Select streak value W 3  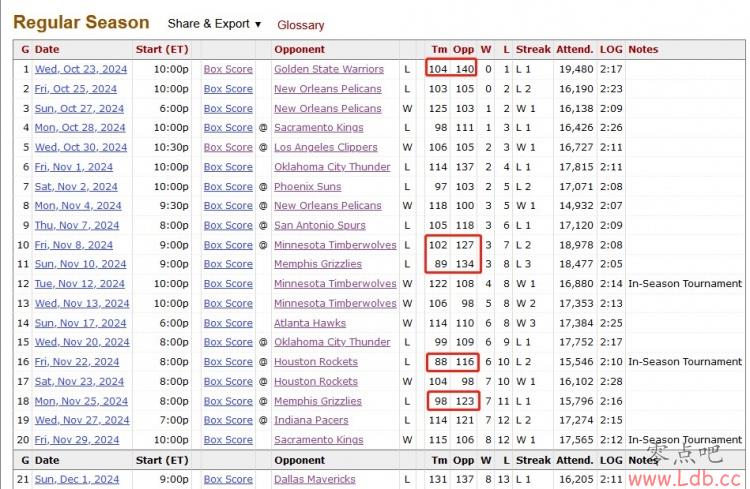pos(525,323)
